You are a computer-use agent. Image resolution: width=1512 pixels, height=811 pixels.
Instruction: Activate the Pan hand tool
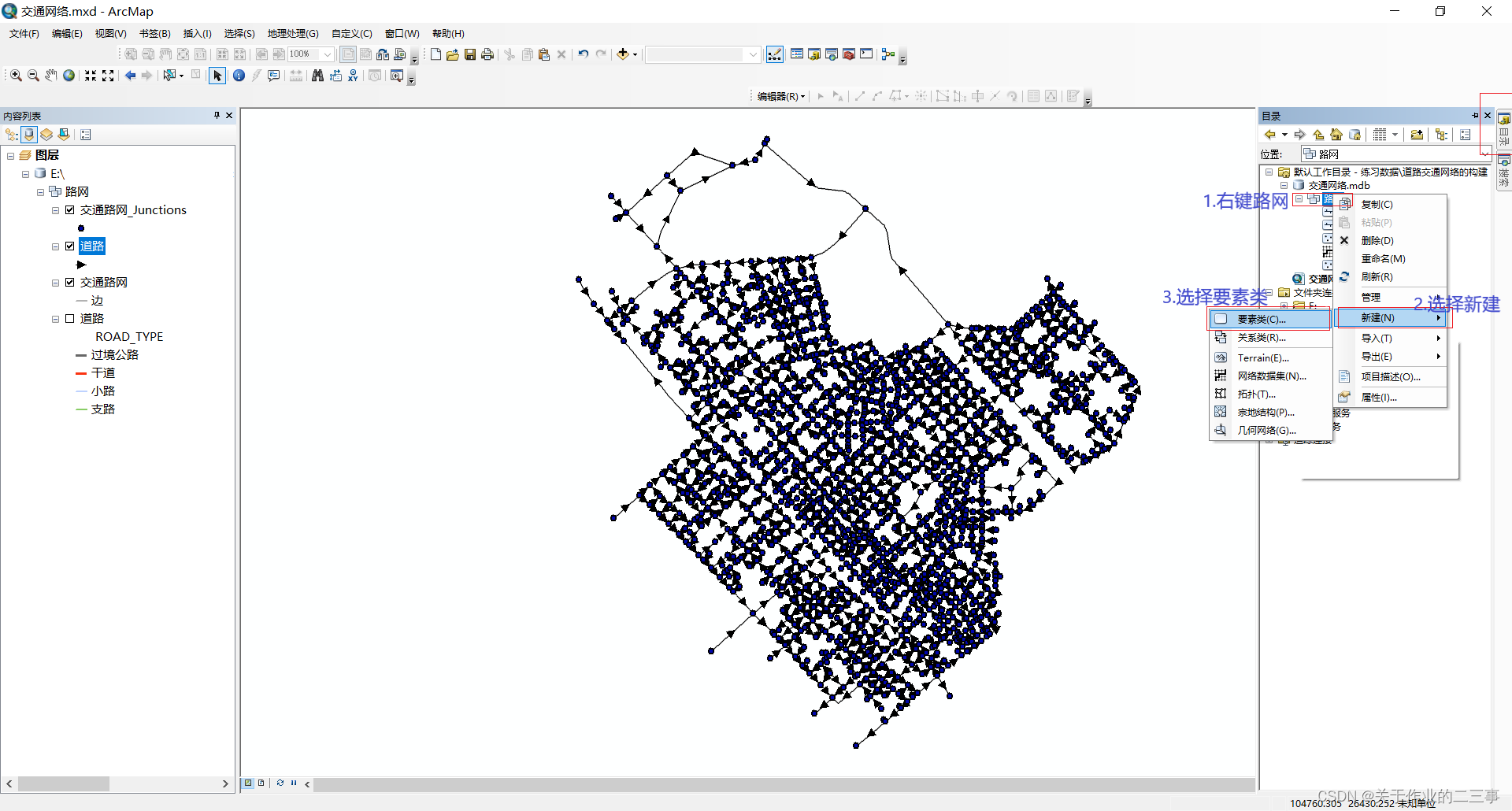point(51,76)
